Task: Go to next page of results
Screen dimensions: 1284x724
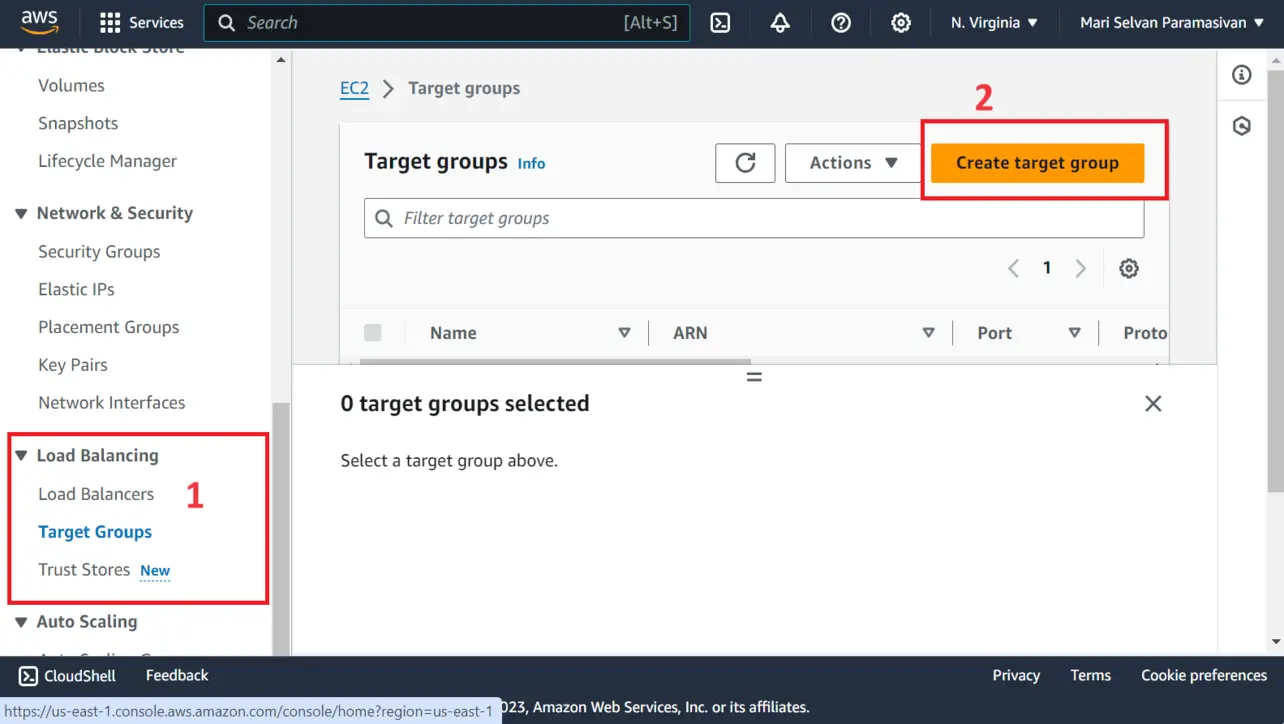Action: pyautogui.click(x=1080, y=268)
